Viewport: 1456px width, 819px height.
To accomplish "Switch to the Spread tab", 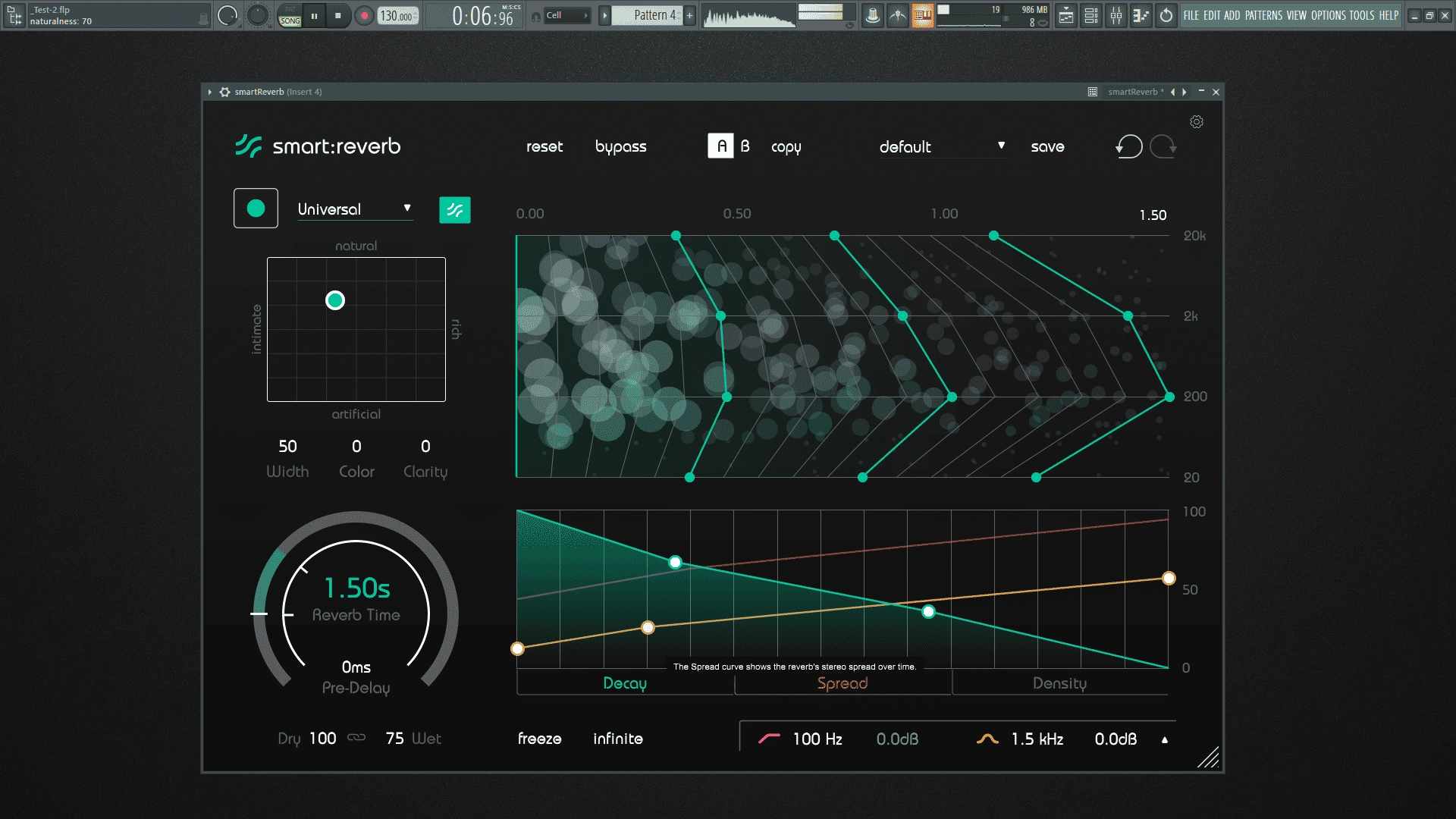I will (843, 683).
